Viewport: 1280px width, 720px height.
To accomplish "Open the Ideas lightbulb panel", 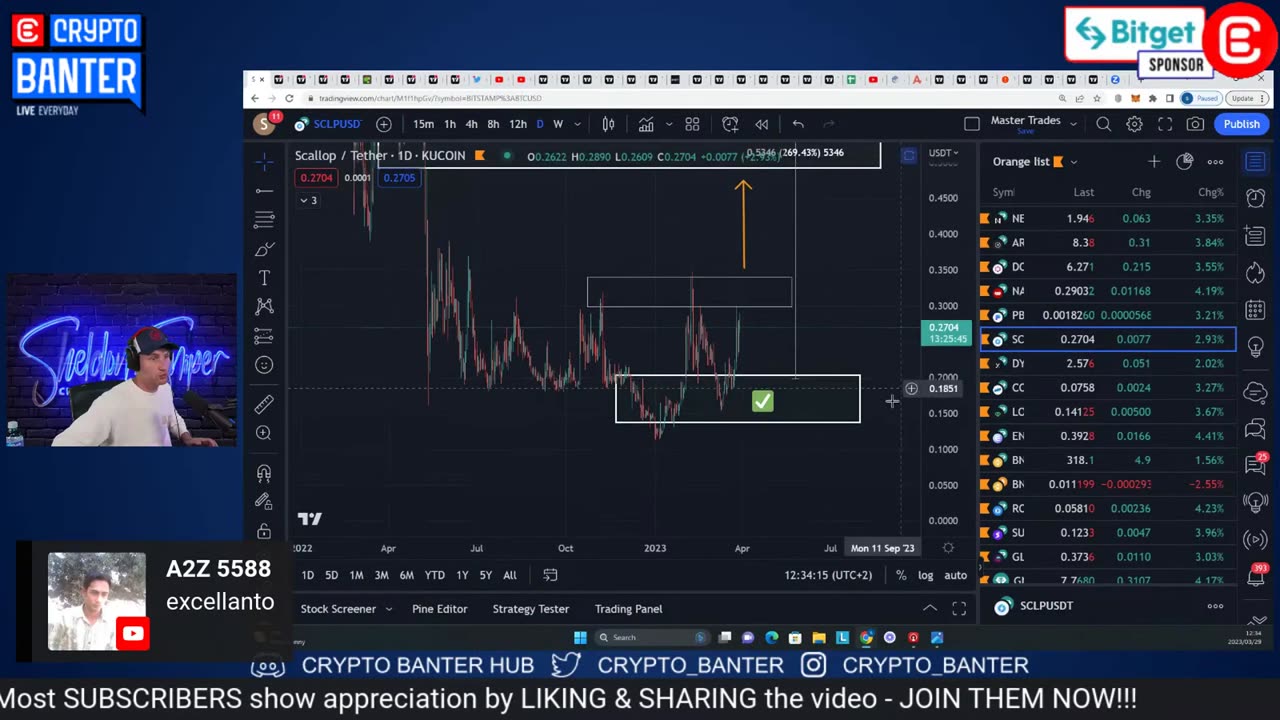I will coord(1256,347).
